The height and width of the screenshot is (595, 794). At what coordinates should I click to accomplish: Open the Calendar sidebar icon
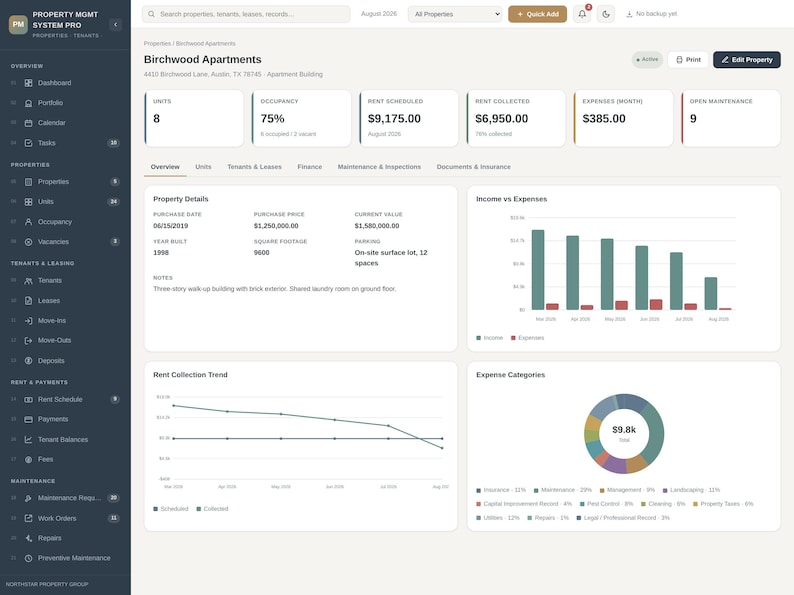coord(28,123)
